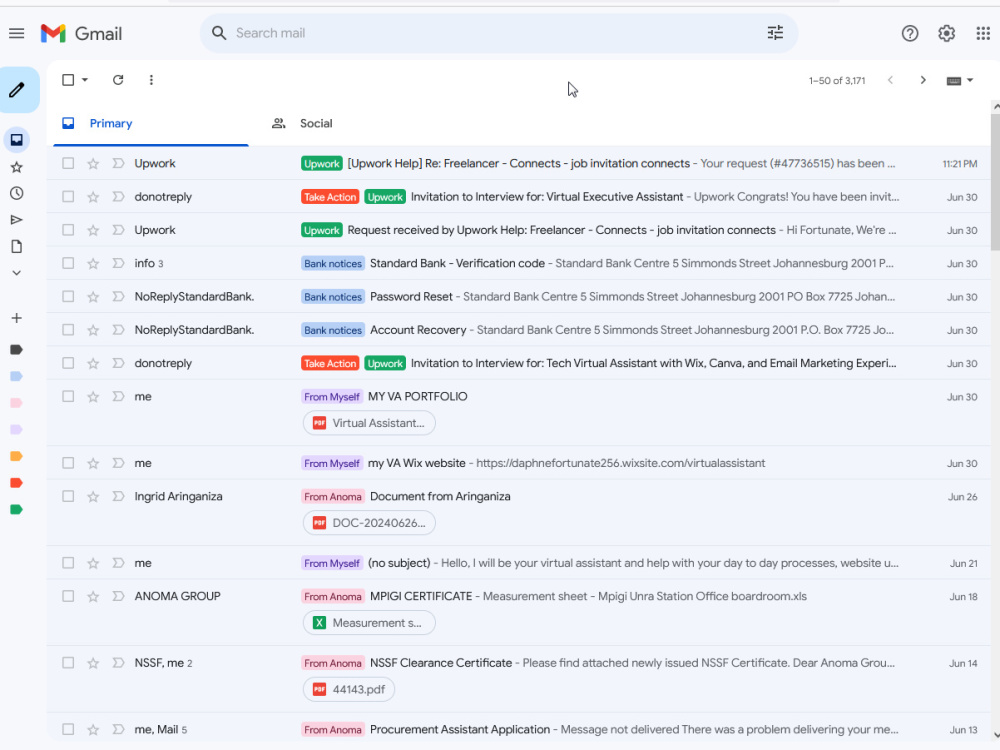Open the select dropdown arrow beside checkbox

point(85,80)
